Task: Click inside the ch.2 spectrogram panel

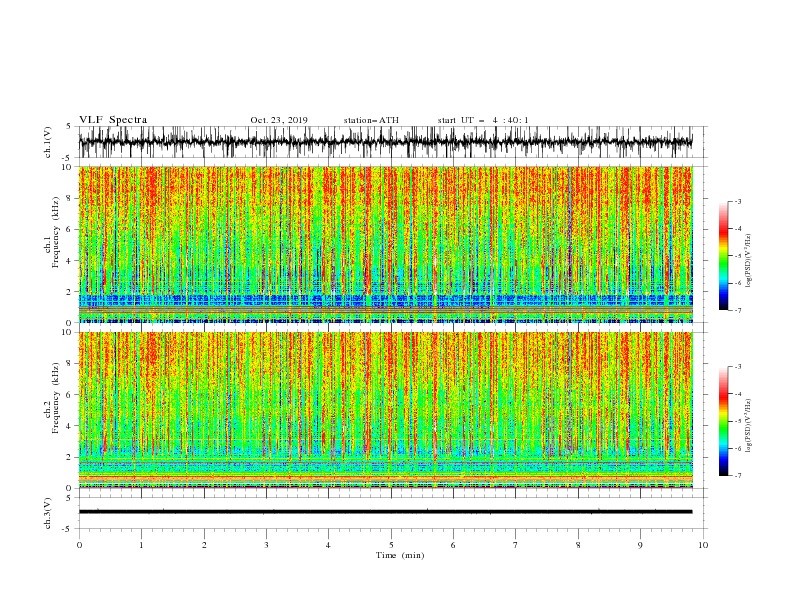Action: click(386, 410)
